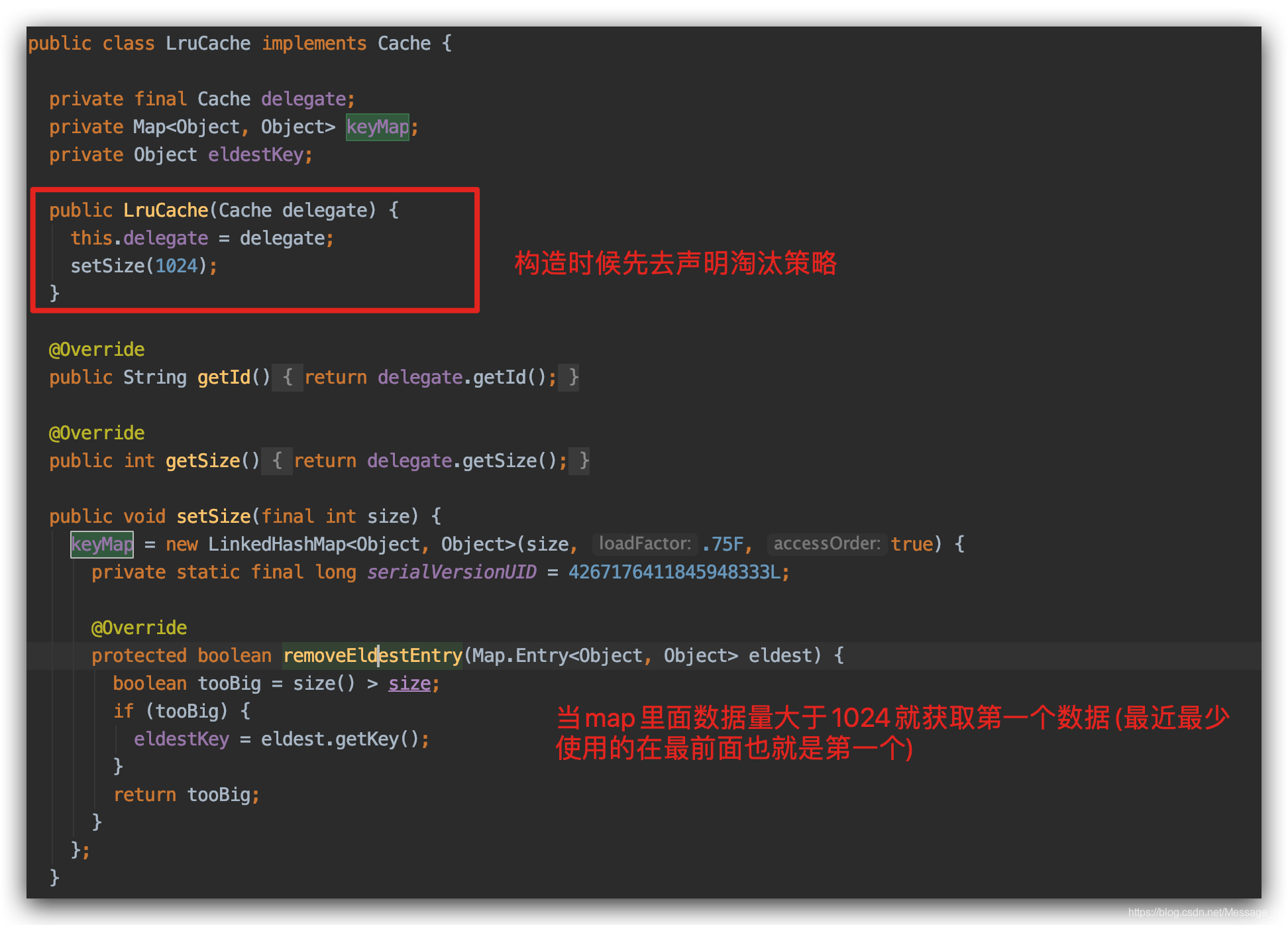Click the red annotation about eviction strategy
The image size is (1288, 925).
(x=675, y=264)
